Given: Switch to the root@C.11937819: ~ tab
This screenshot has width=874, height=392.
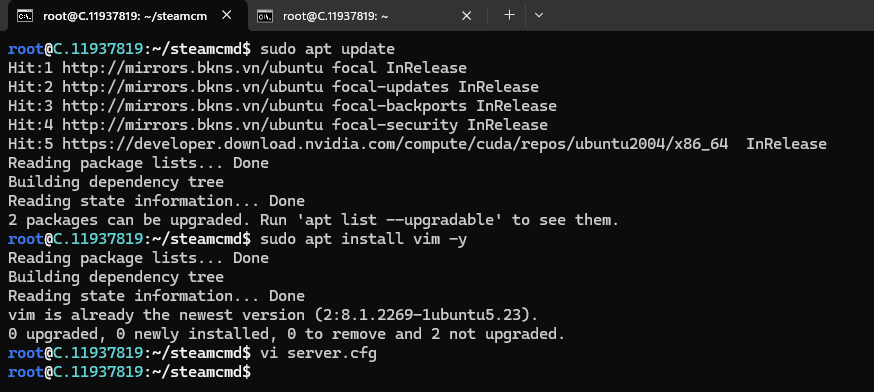Looking at the screenshot, I should pyautogui.click(x=364, y=16).
